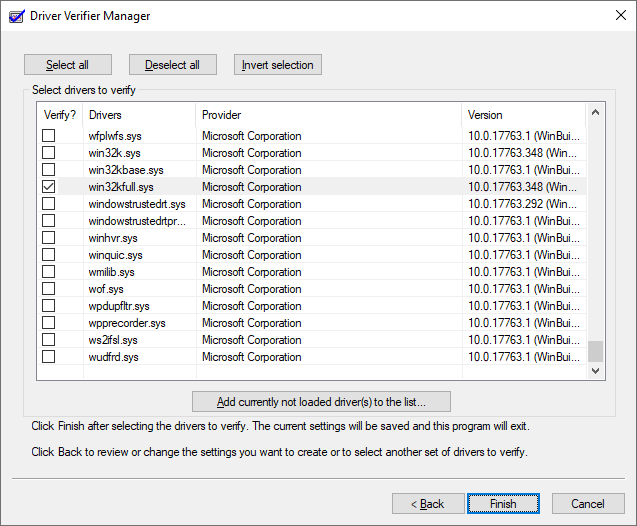Sort list by Provider column header
Screen dimensions: 637x526
click(x=328, y=115)
